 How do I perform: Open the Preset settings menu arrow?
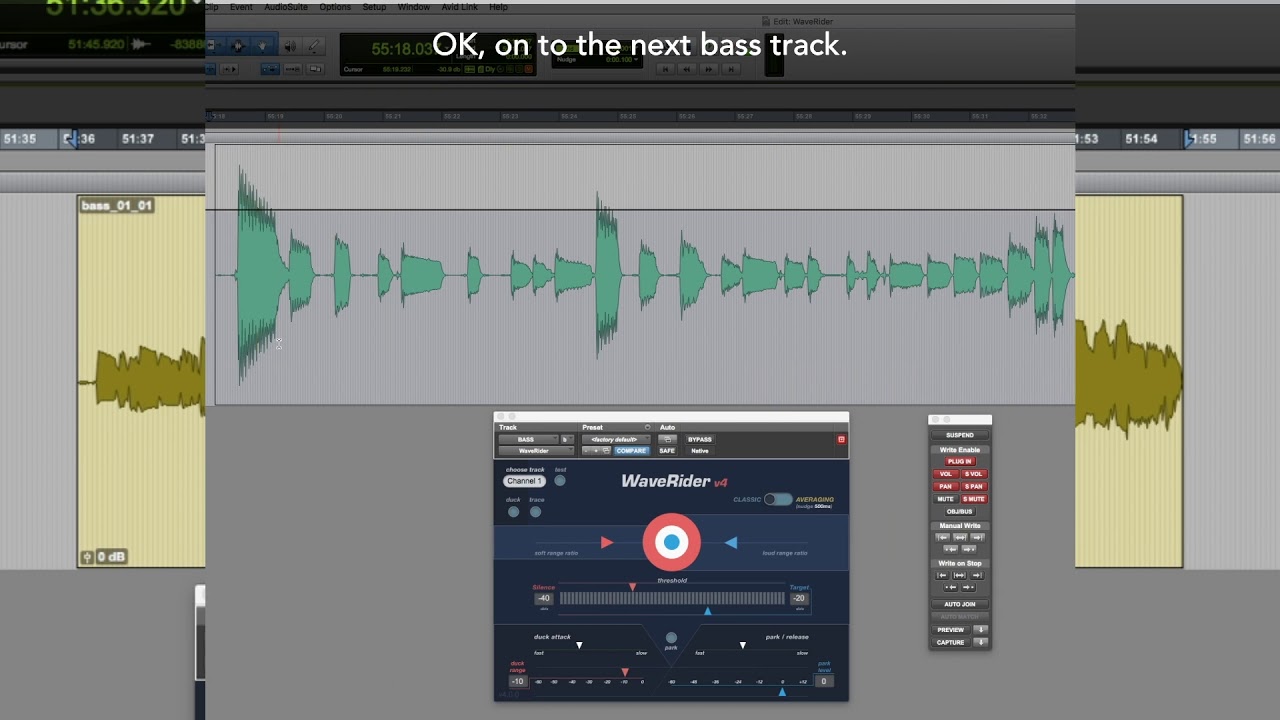[647, 428]
